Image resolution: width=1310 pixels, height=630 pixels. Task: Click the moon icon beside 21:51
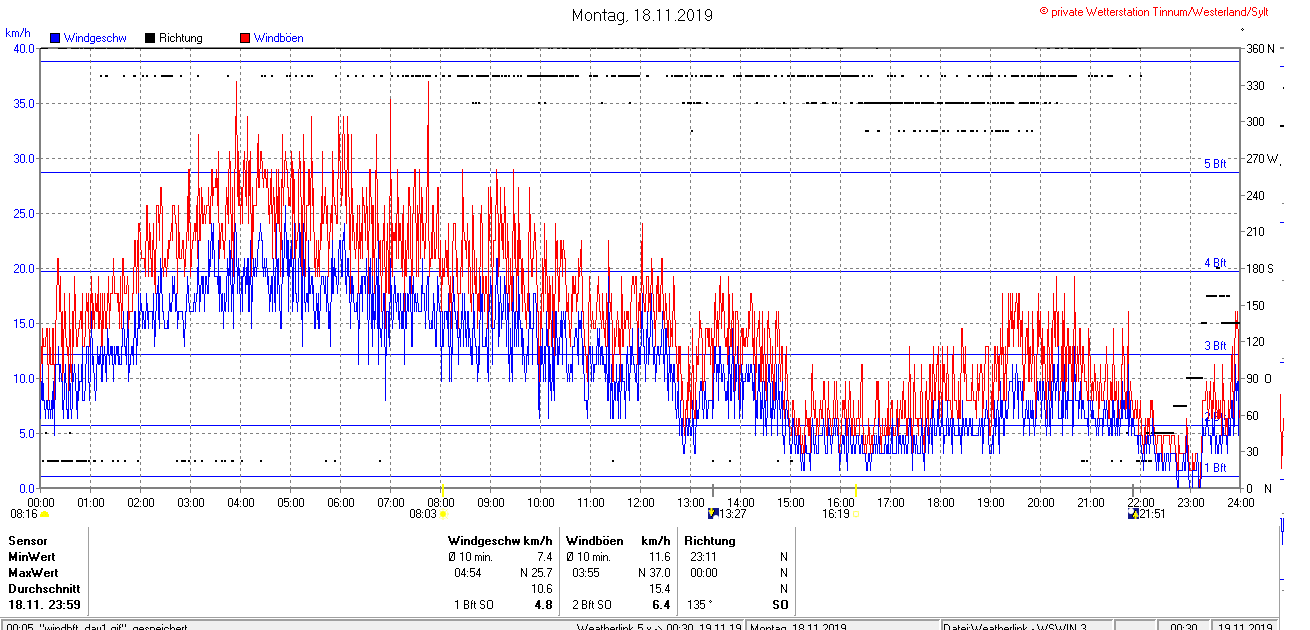coord(1133,514)
